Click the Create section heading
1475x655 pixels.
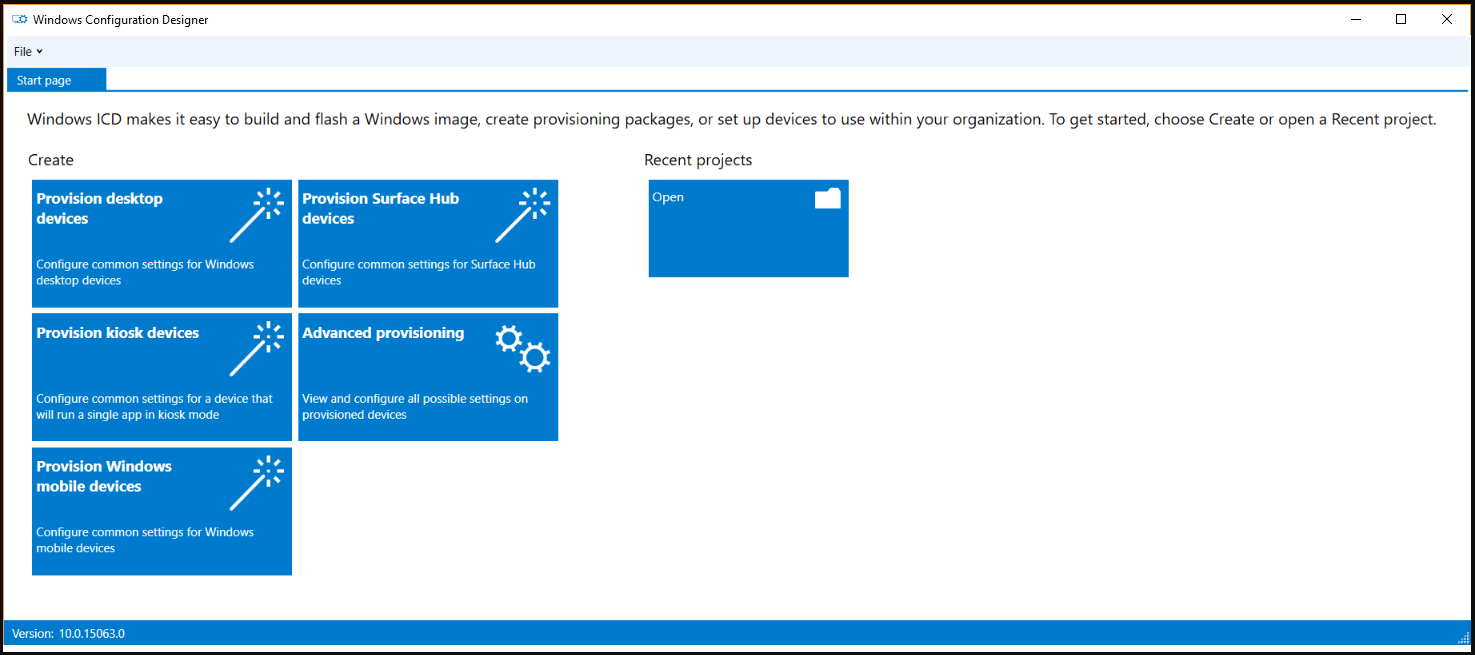pyautogui.click(x=51, y=160)
